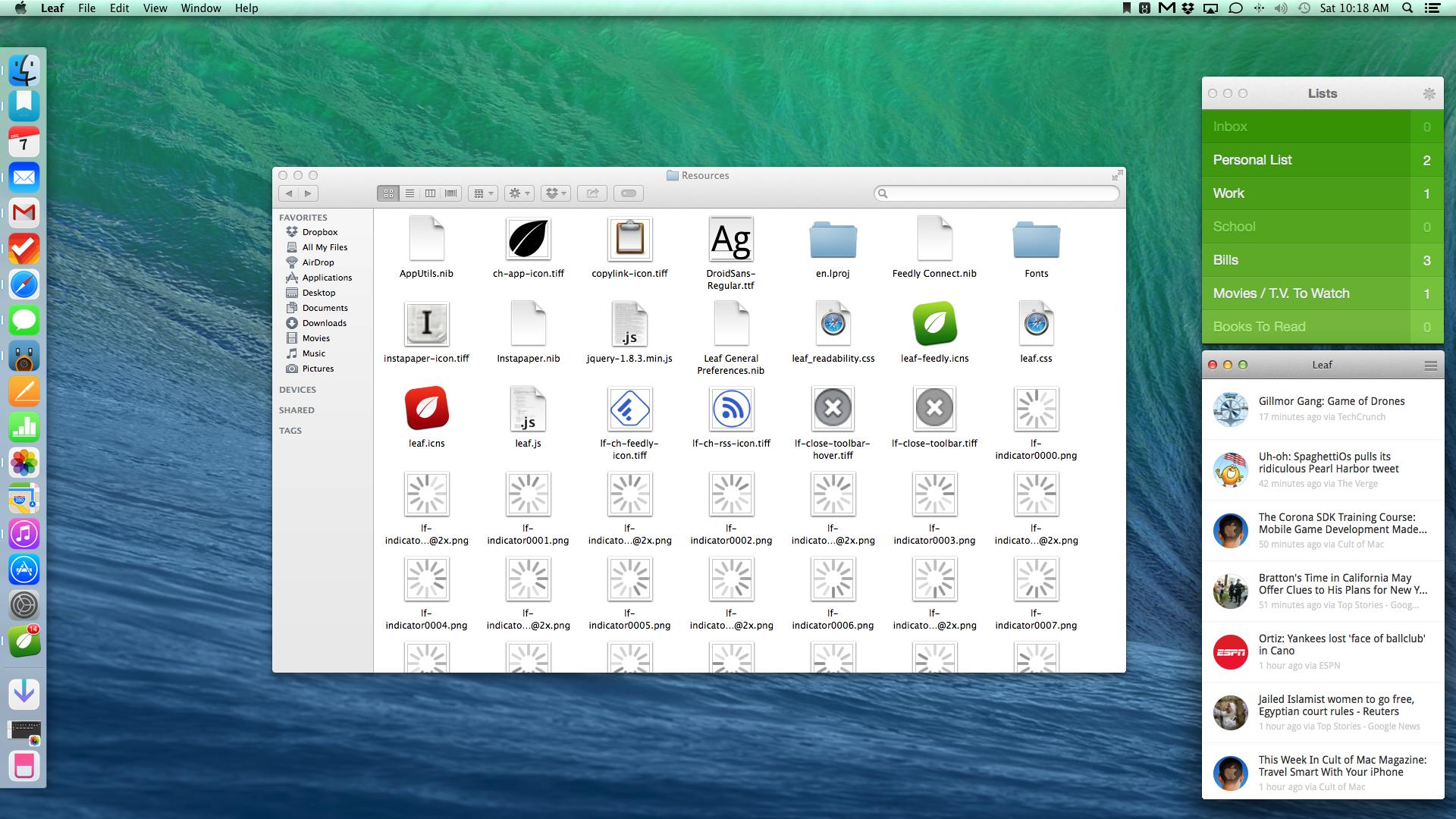
Task: Click the Share toolbar button
Action: (x=592, y=193)
